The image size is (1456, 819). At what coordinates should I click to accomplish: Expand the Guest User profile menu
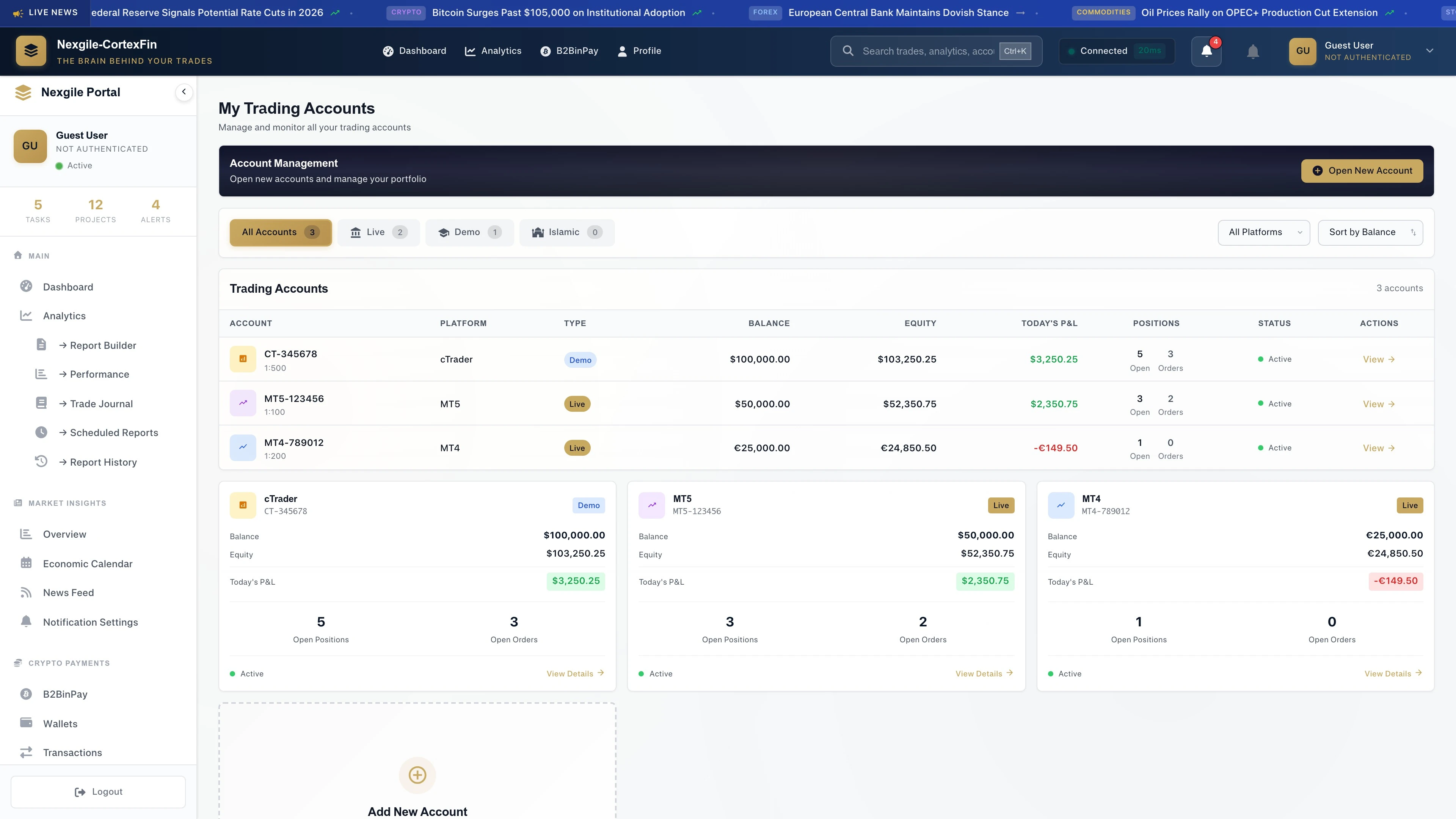pos(1429,51)
